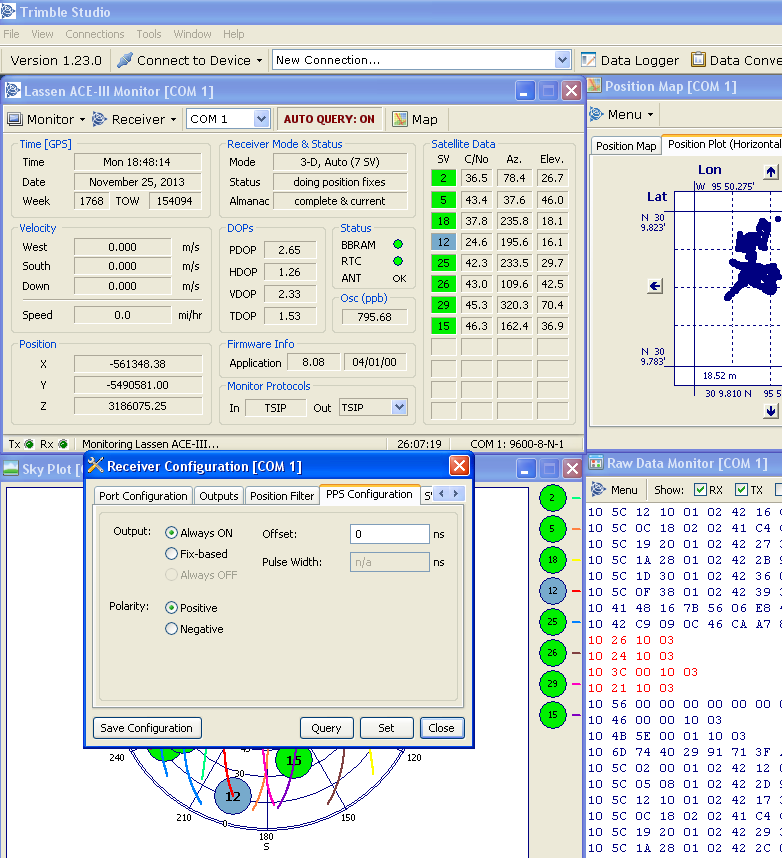The width and height of the screenshot is (782, 858).
Task: Click satellite 2 green circle in legend
Action: click(x=553, y=498)
